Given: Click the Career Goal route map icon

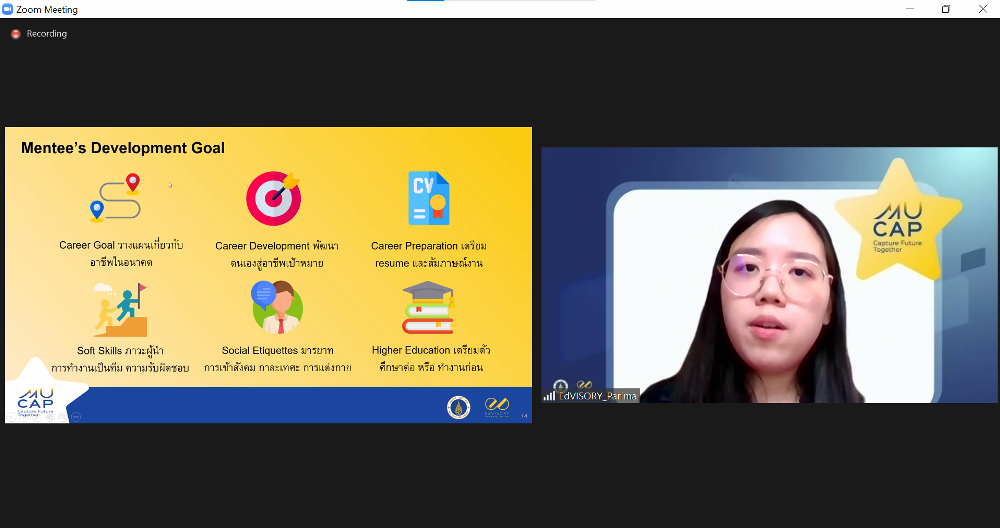Looking at the screenshot, I should coord(115,198).
